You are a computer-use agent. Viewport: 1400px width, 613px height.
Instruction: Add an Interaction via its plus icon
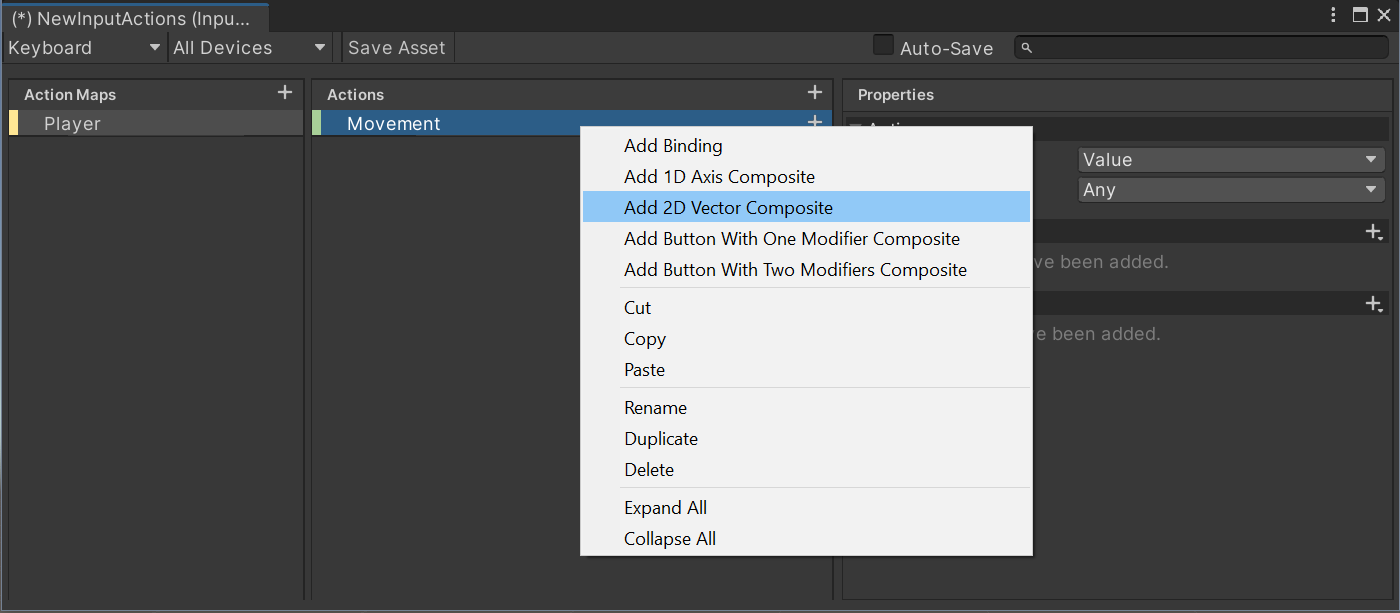1374,231
